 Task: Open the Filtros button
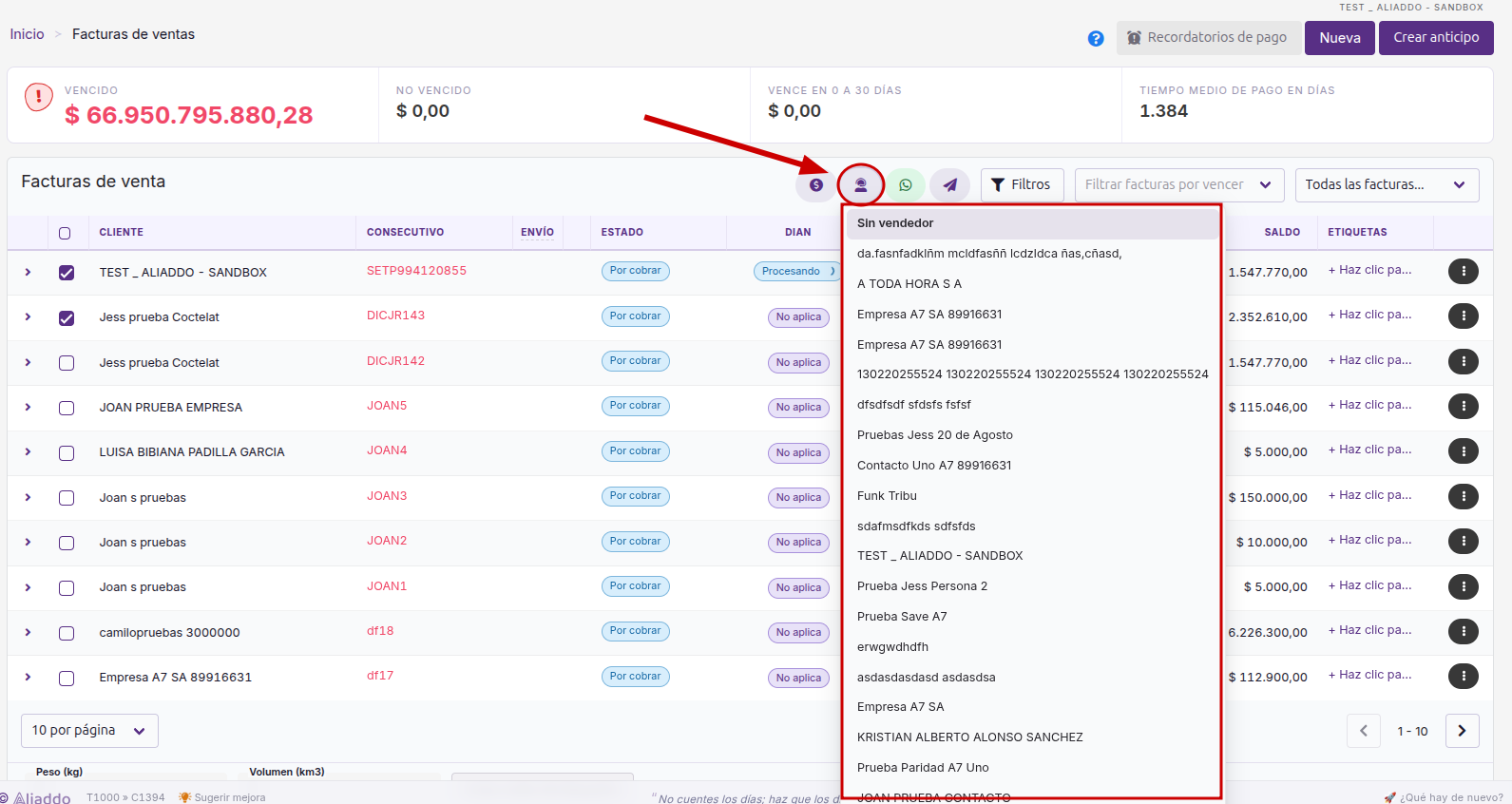pos(1022,185)
